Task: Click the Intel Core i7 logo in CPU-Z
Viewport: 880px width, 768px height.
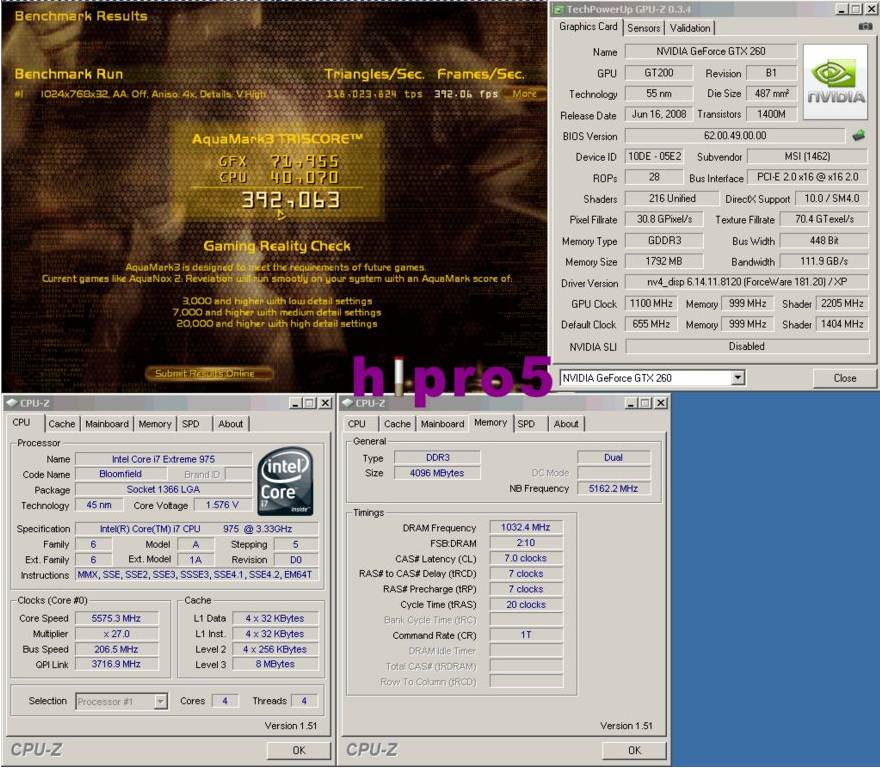Action: [286, 481]
